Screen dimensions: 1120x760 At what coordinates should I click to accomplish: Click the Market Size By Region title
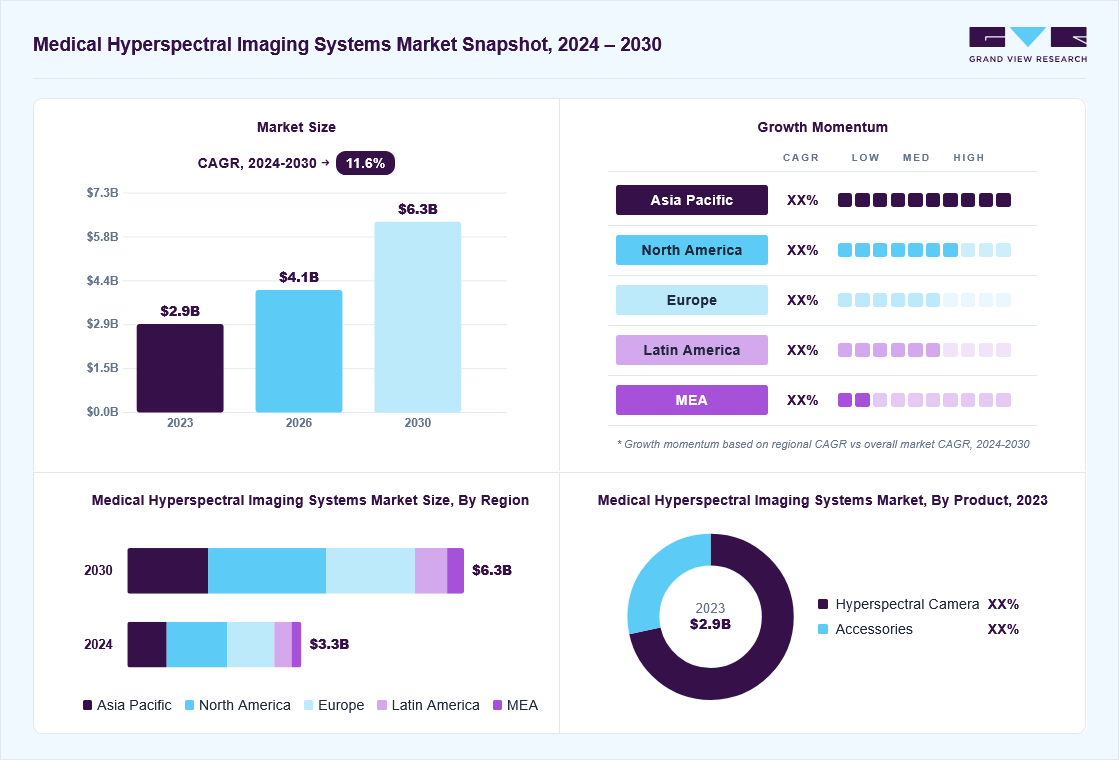point(310,500)
